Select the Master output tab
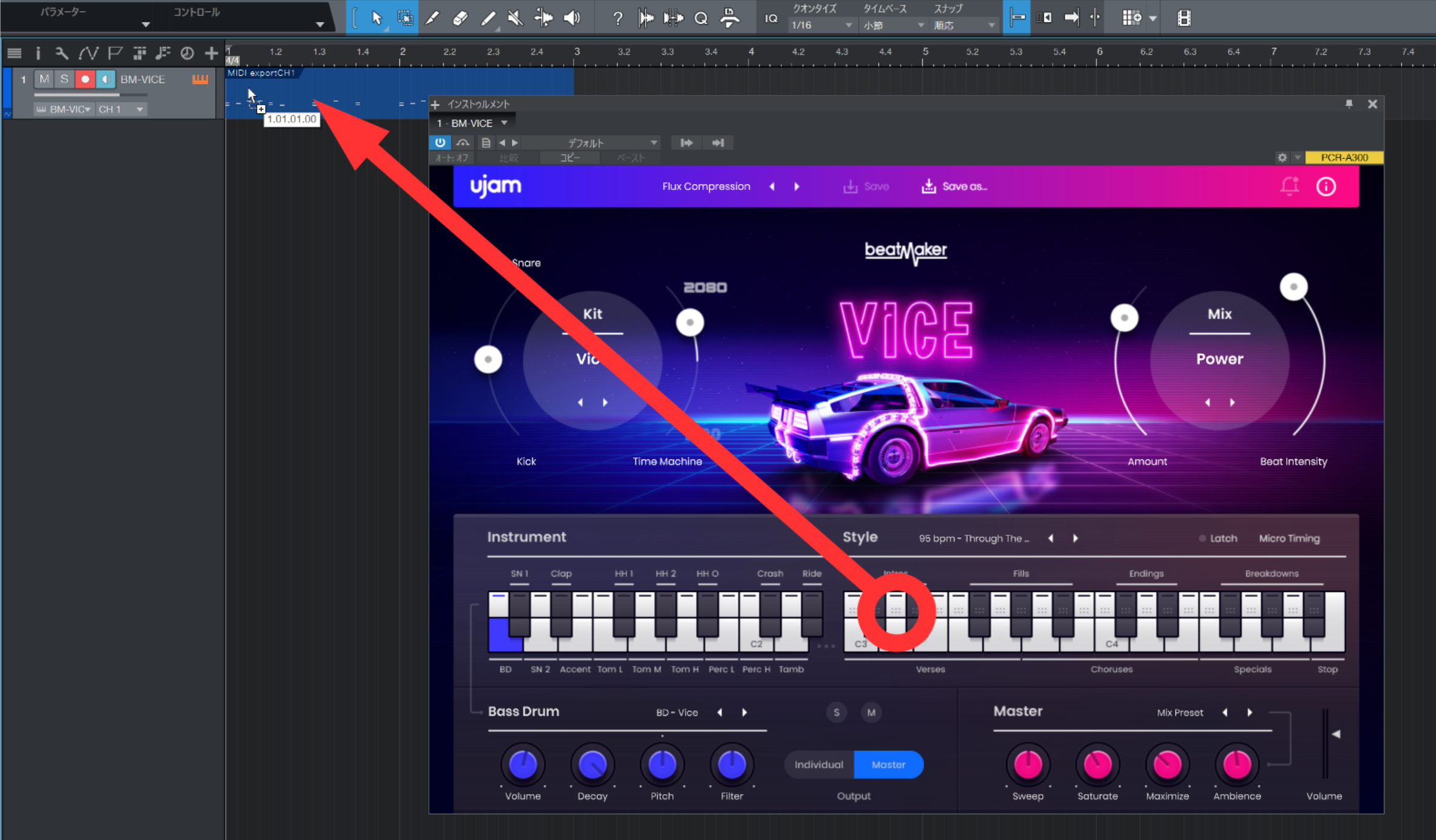Image resolution: width=1436 pixels, height=840 pixels. click(888, 765)
